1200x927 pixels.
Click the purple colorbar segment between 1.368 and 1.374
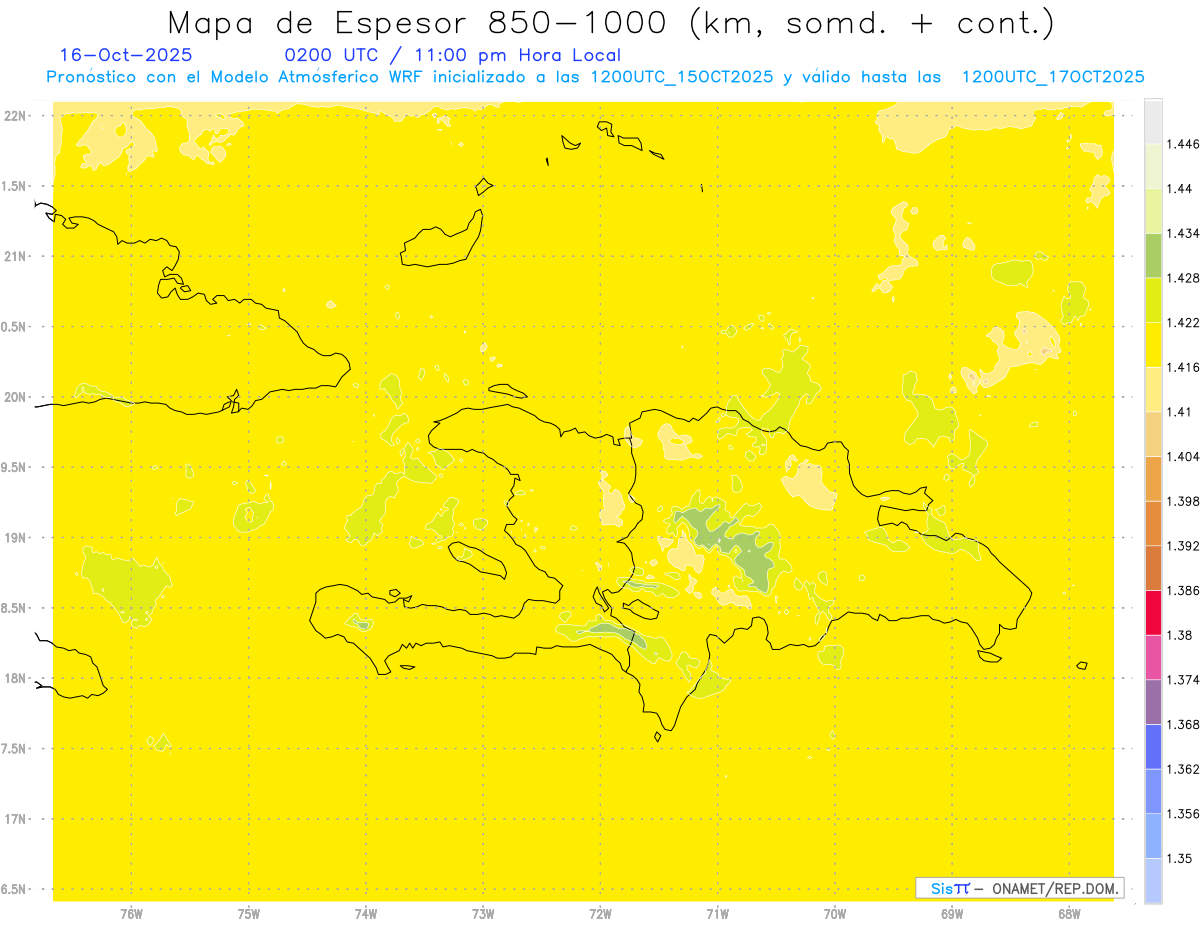tap(1153, 702)
